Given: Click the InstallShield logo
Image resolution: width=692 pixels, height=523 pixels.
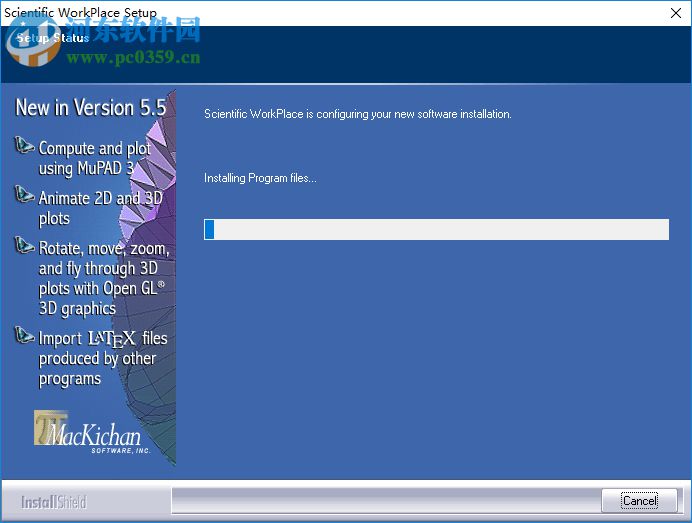Looking at the screenshot, I should [54, 502].
